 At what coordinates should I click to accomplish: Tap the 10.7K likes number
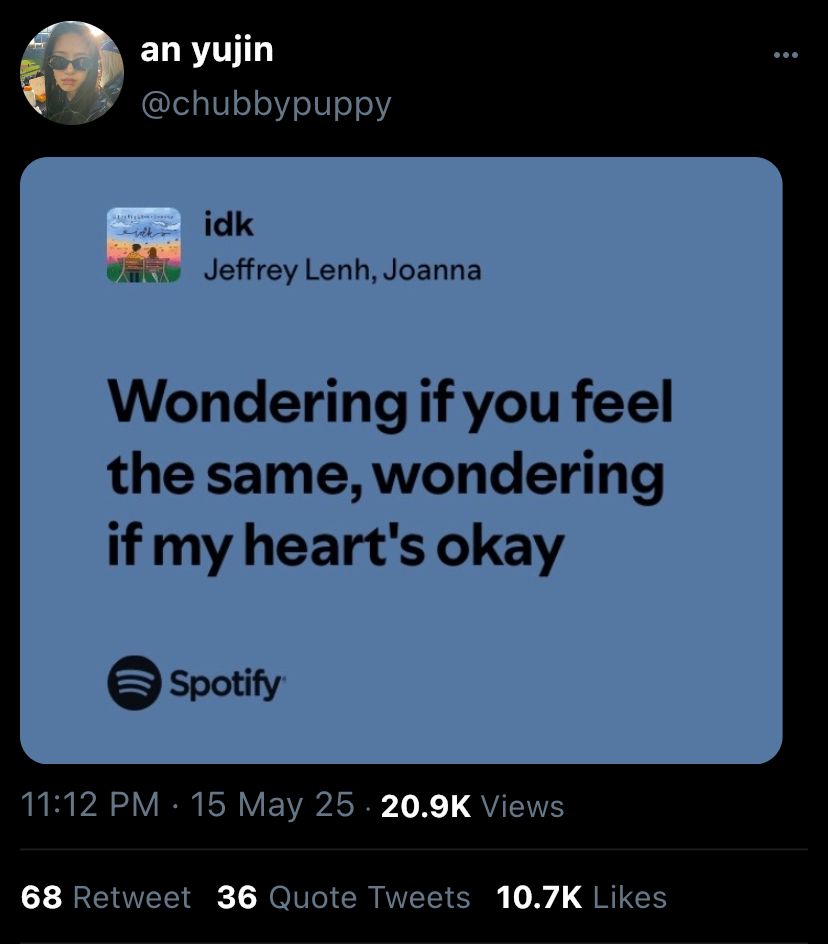click(539, 897)
